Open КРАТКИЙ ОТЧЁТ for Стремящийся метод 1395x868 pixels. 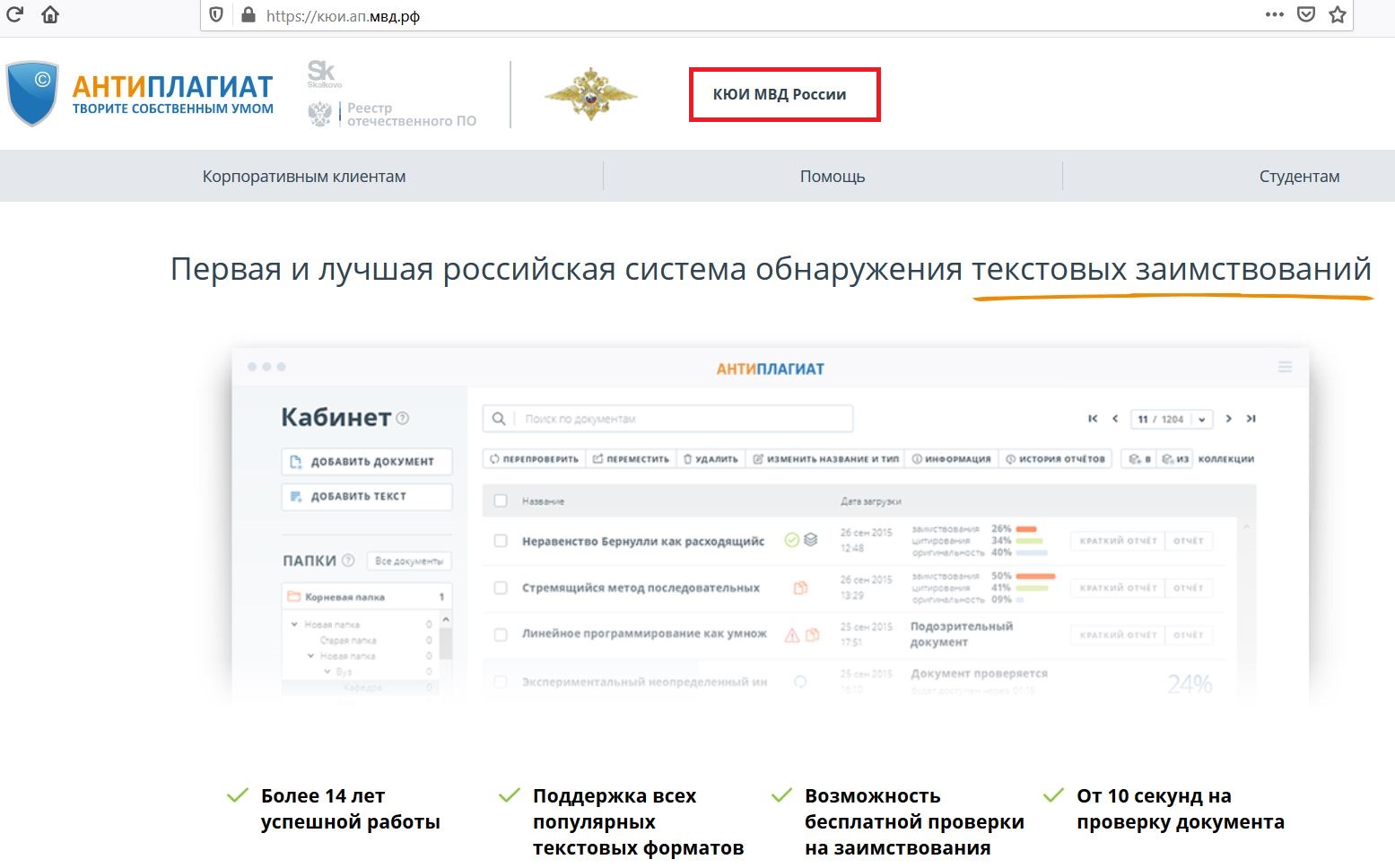[1117, 588]
